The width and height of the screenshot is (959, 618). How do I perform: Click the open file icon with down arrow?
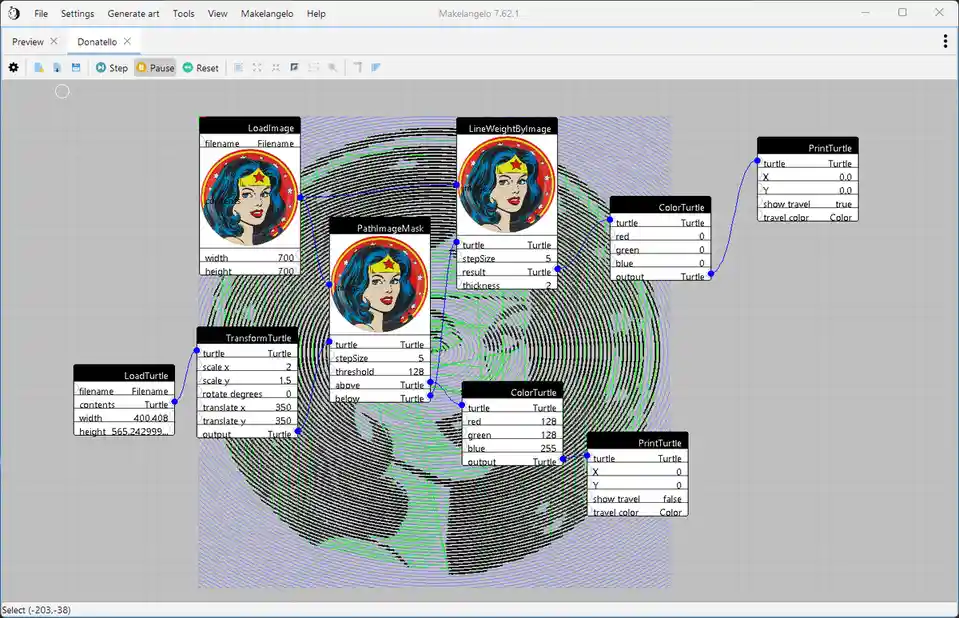(x=57, y=67)
